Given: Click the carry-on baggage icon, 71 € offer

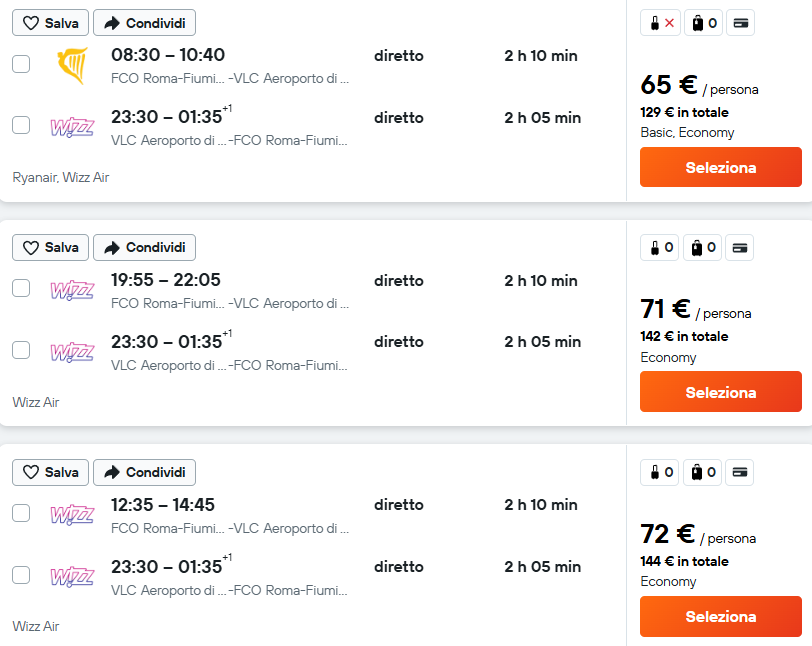Looking at the screenshot, I should pyautogui.click(x=660, y=248).
